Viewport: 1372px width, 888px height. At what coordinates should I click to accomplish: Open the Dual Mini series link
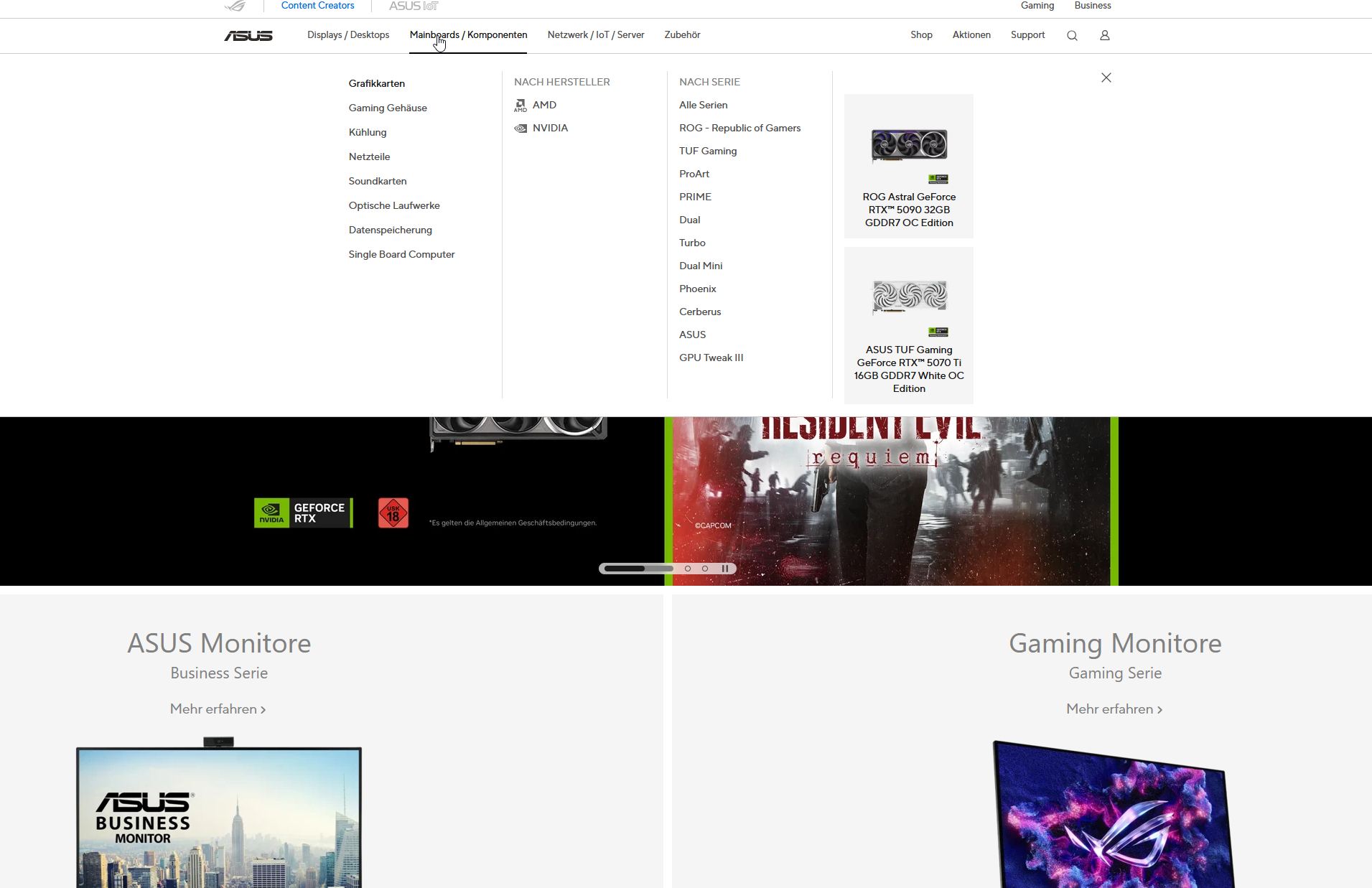pyautogui.click(x=701, y=266)
